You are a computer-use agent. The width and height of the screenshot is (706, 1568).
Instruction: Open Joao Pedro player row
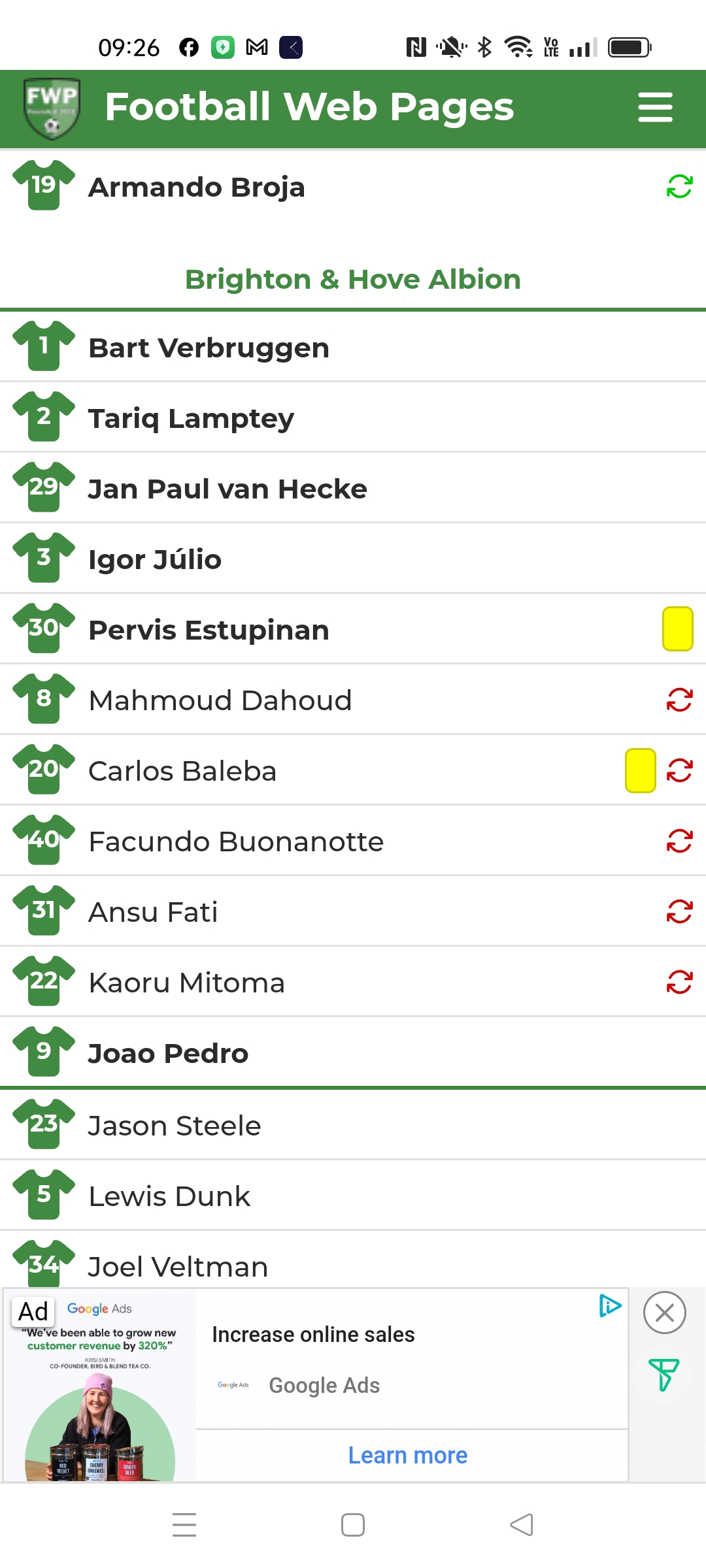[x=353, y=1053]
